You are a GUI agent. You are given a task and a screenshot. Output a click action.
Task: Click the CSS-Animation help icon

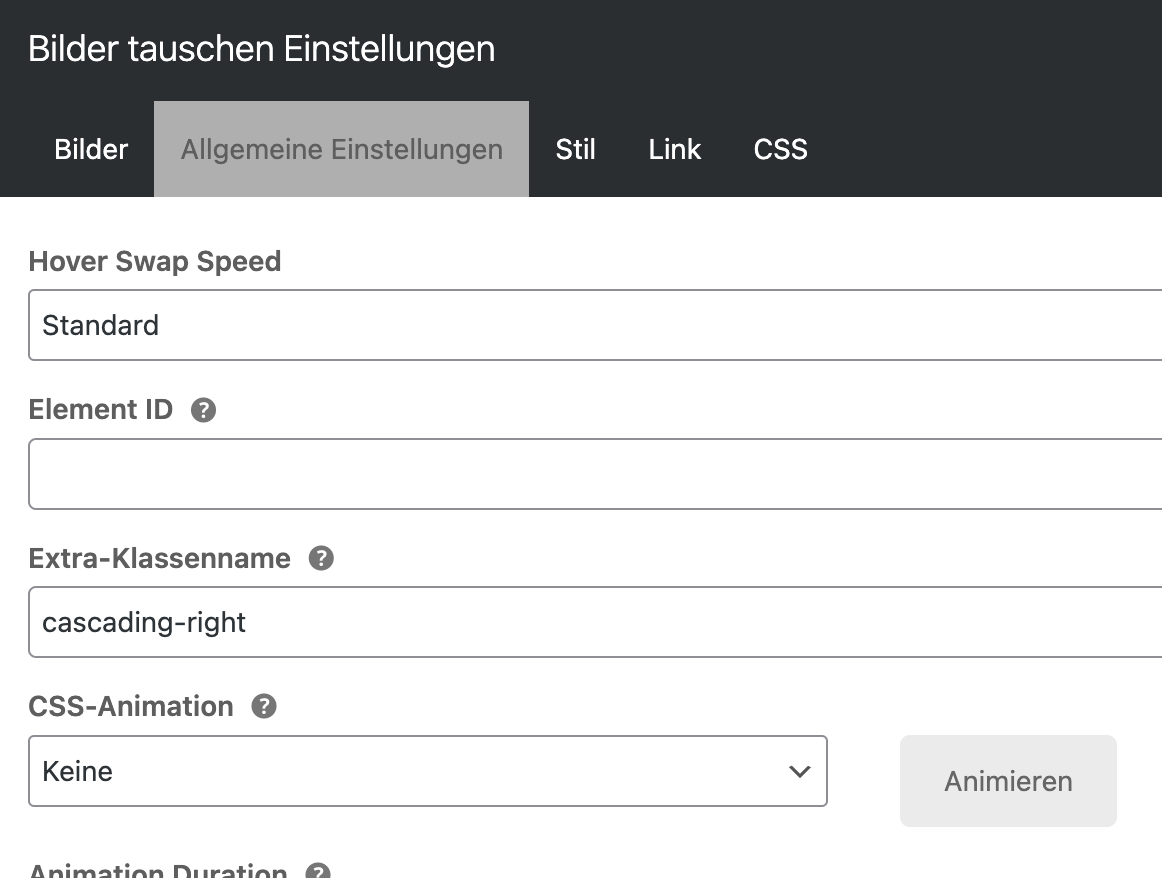(x=264, y=706)
